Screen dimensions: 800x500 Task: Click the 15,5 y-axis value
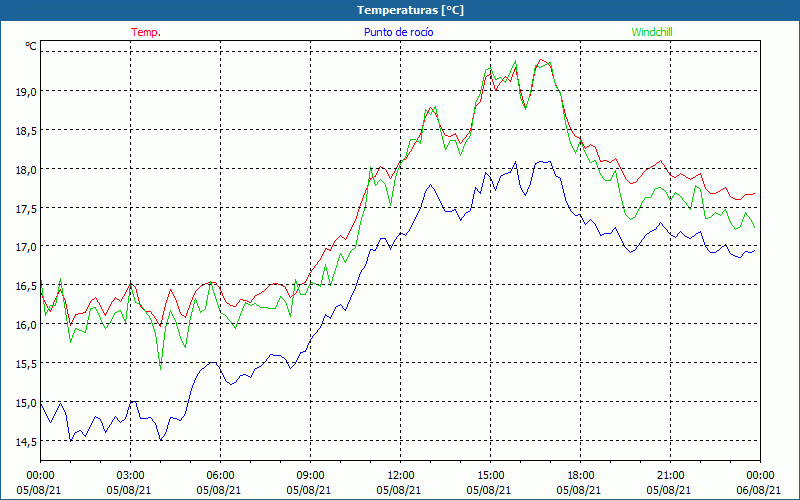point(26,364)
